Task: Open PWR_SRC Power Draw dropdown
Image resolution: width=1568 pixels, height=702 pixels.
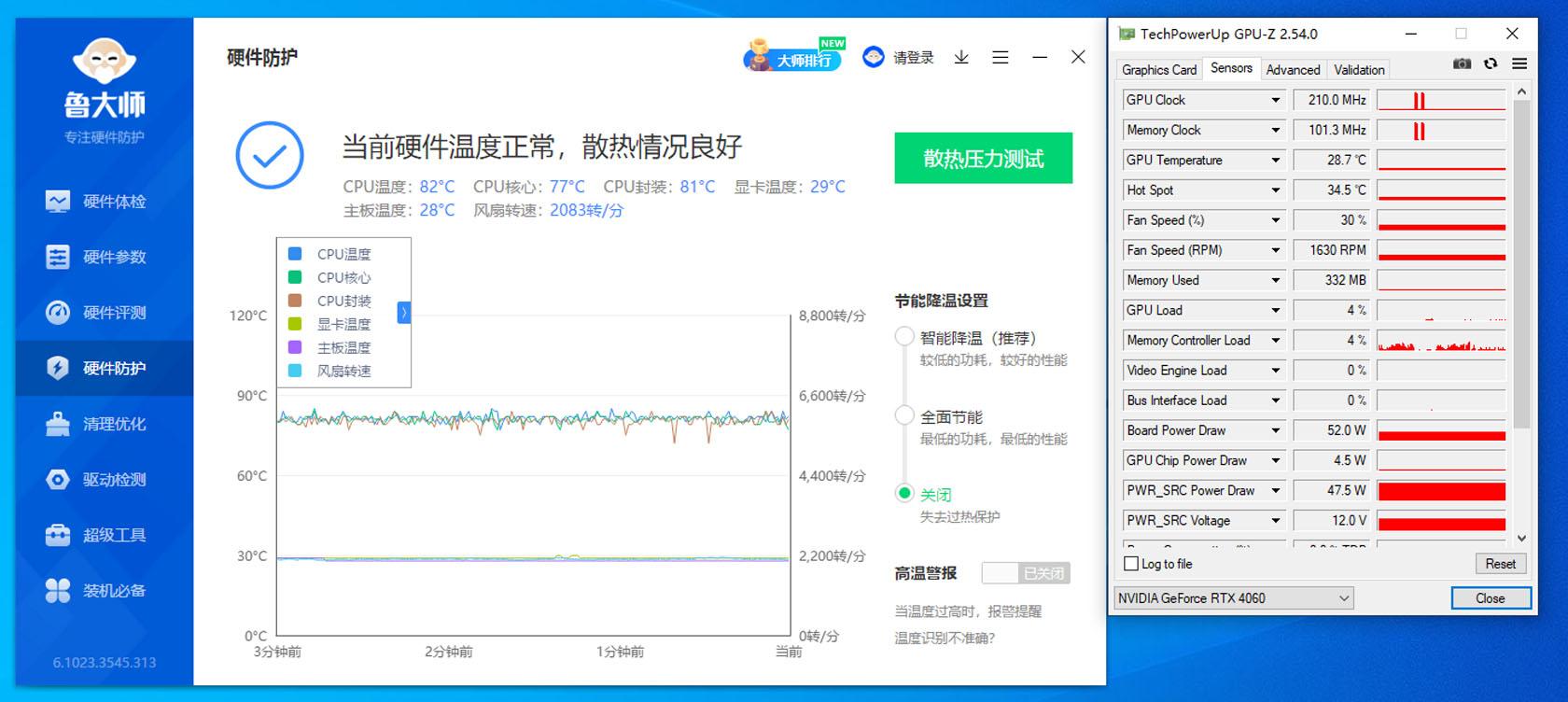Action: pos(1275,490)
